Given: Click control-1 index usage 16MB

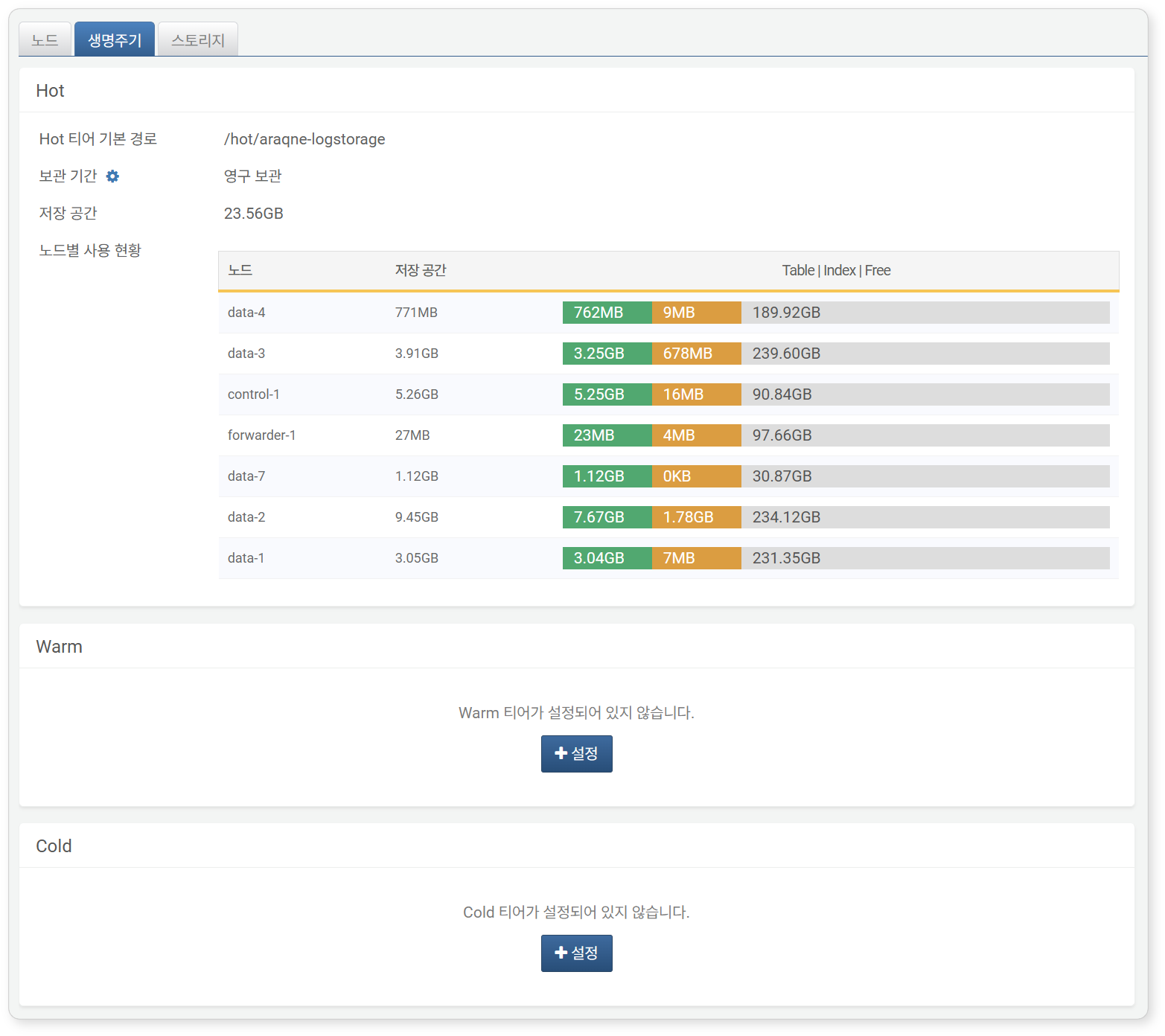Looking at the screenshot, I should tap(697, 394).
